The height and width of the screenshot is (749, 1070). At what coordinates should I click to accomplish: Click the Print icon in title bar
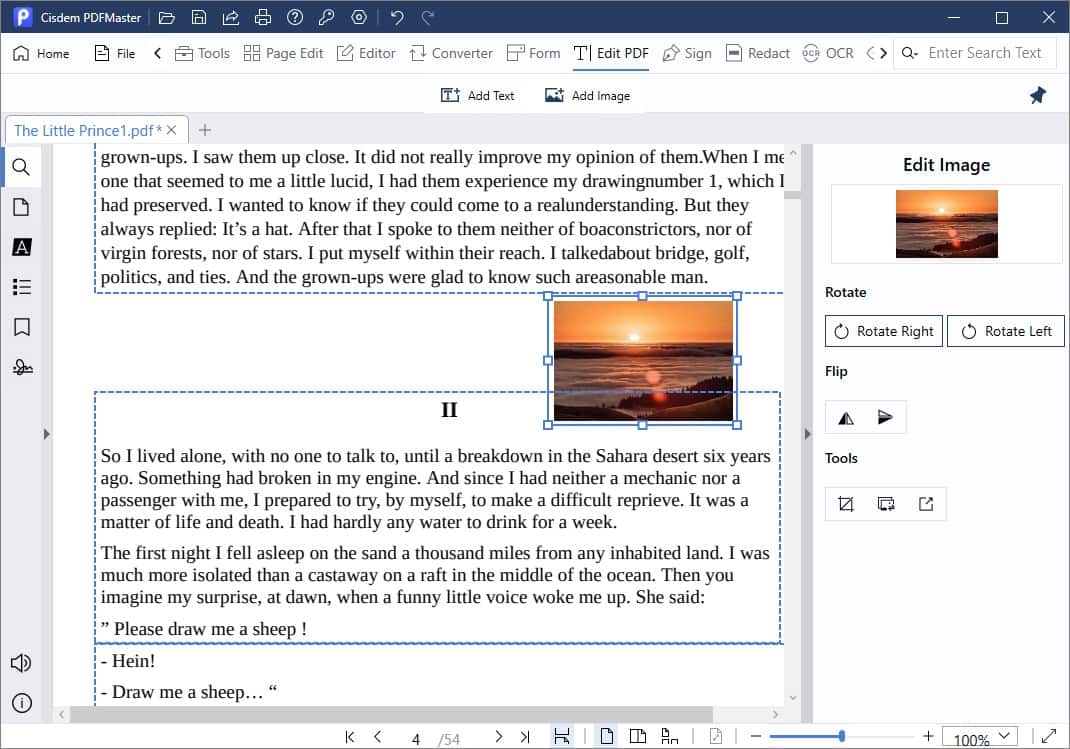262,17
